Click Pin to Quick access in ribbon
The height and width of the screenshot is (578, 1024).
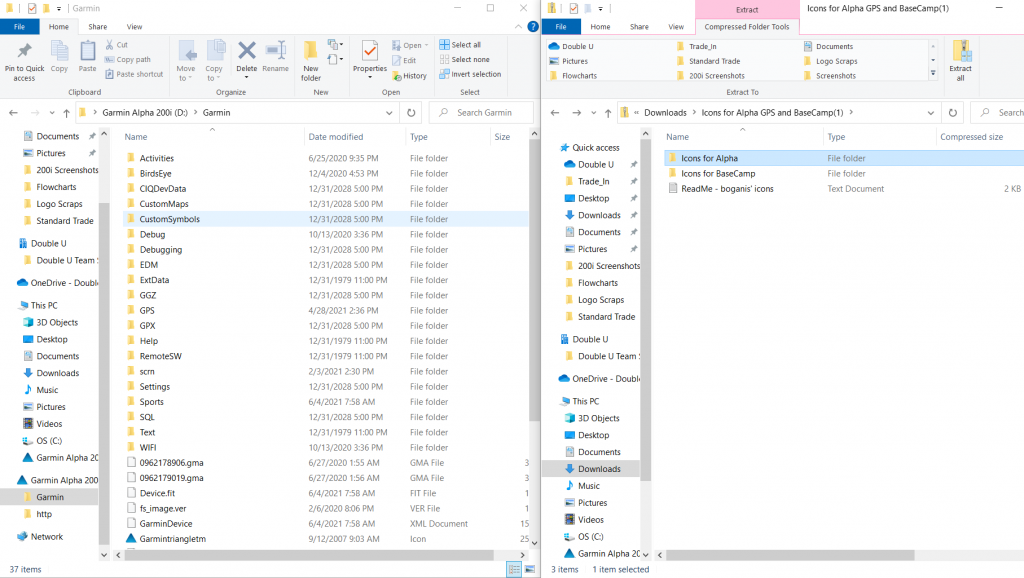[24, 60]
